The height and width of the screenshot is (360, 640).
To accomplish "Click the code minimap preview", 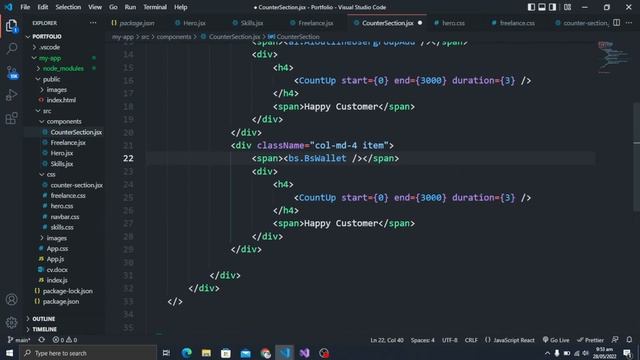I will pyautogui.click(x=613, y=57).
